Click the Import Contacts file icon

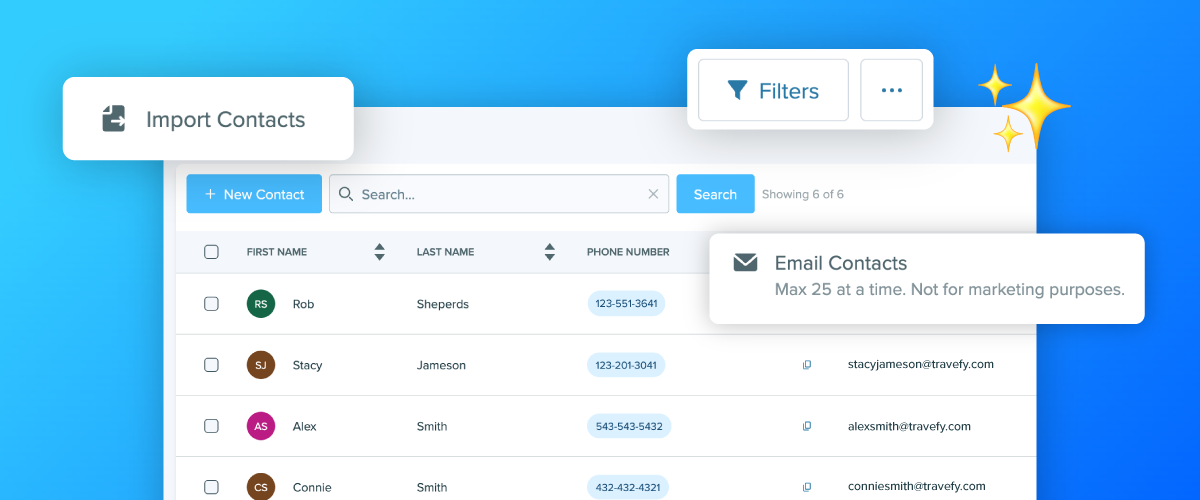(x=114, y=119)
